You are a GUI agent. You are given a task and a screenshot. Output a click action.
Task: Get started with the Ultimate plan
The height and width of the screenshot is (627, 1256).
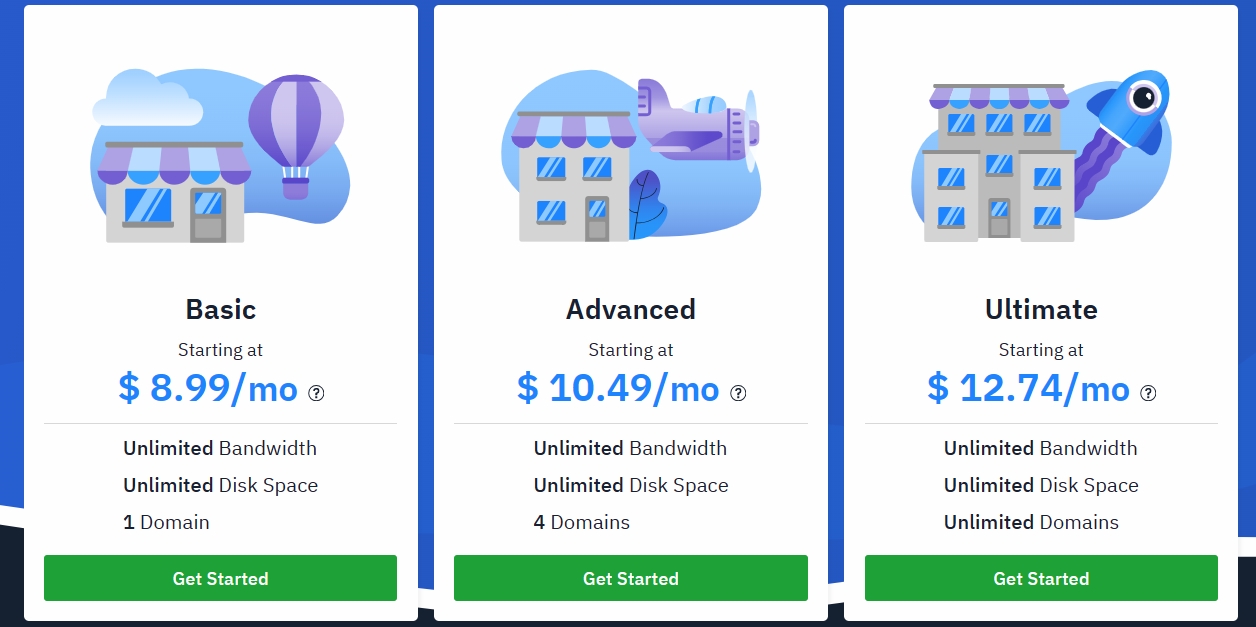pos(1041,578)
